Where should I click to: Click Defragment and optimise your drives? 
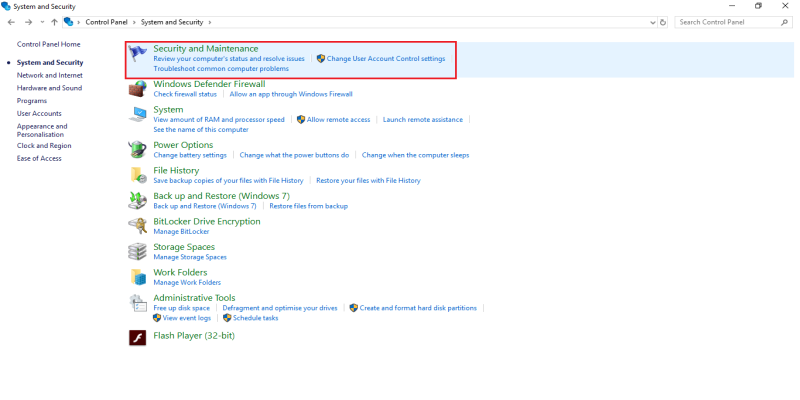point(280,308)
